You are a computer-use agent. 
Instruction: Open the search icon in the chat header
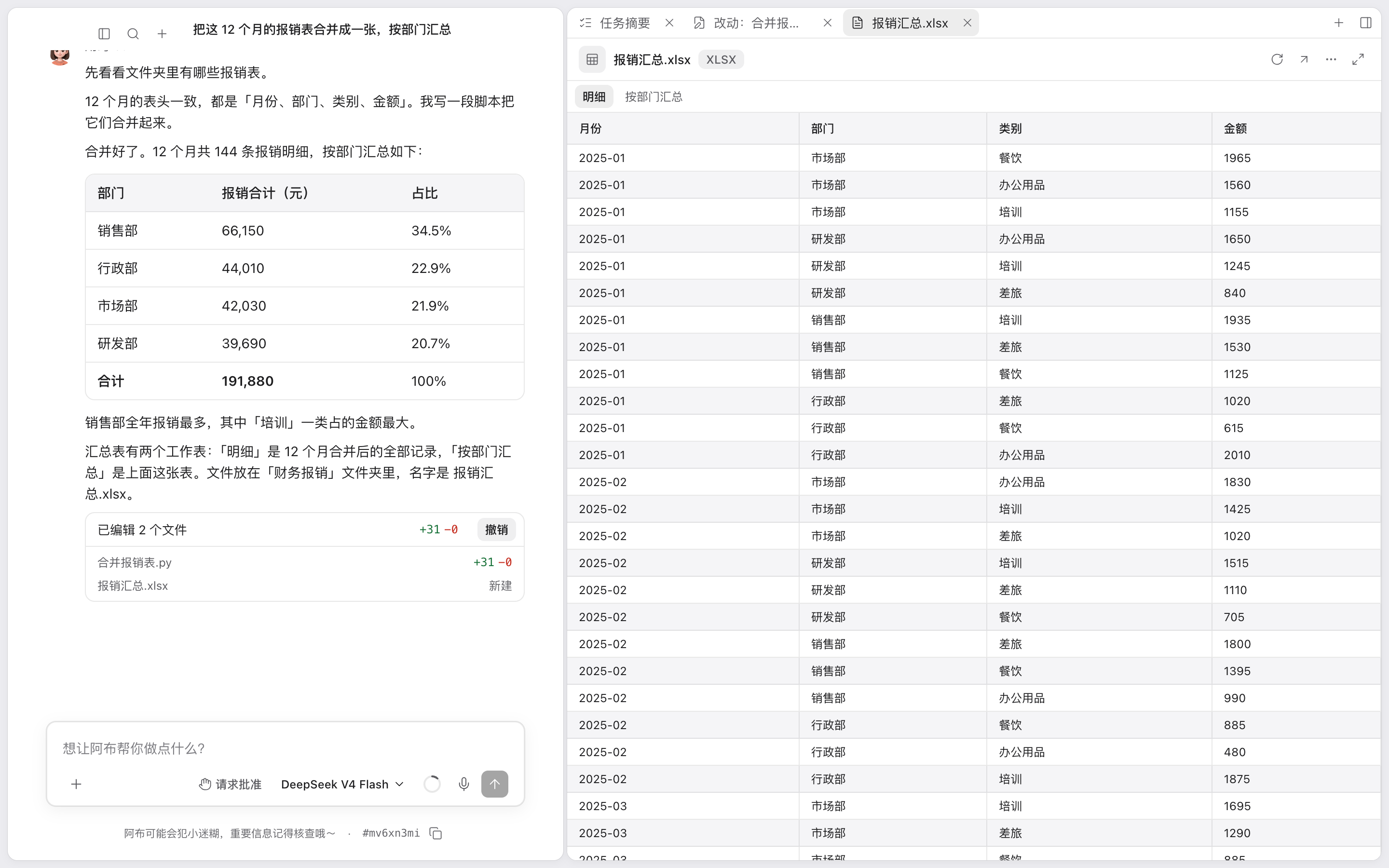(x=133, y=34)
